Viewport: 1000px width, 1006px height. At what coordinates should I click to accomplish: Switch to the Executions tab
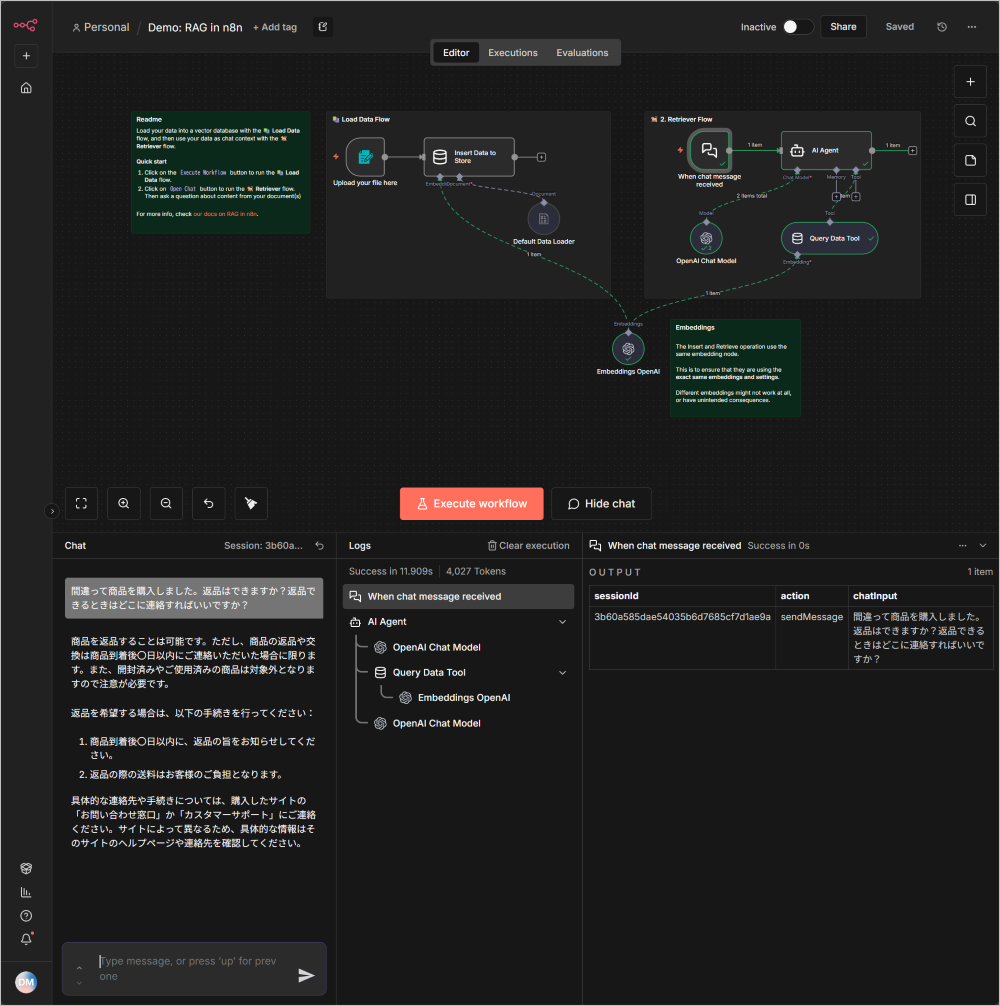(513, 53)
